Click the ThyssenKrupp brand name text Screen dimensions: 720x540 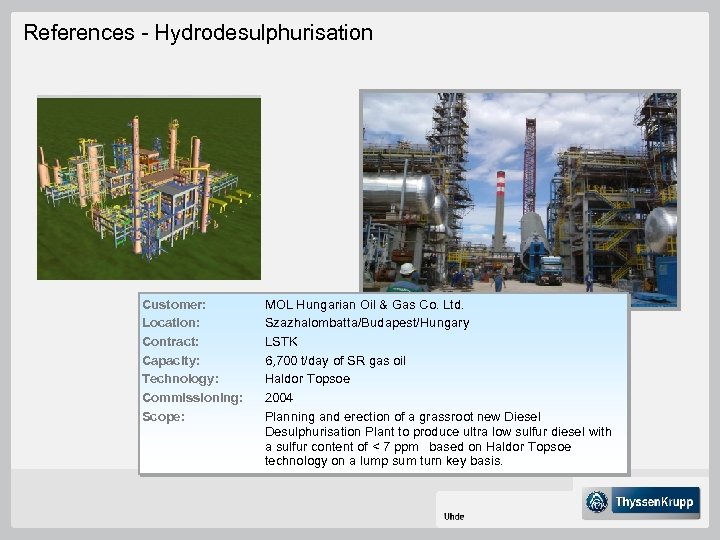(654, 502)
